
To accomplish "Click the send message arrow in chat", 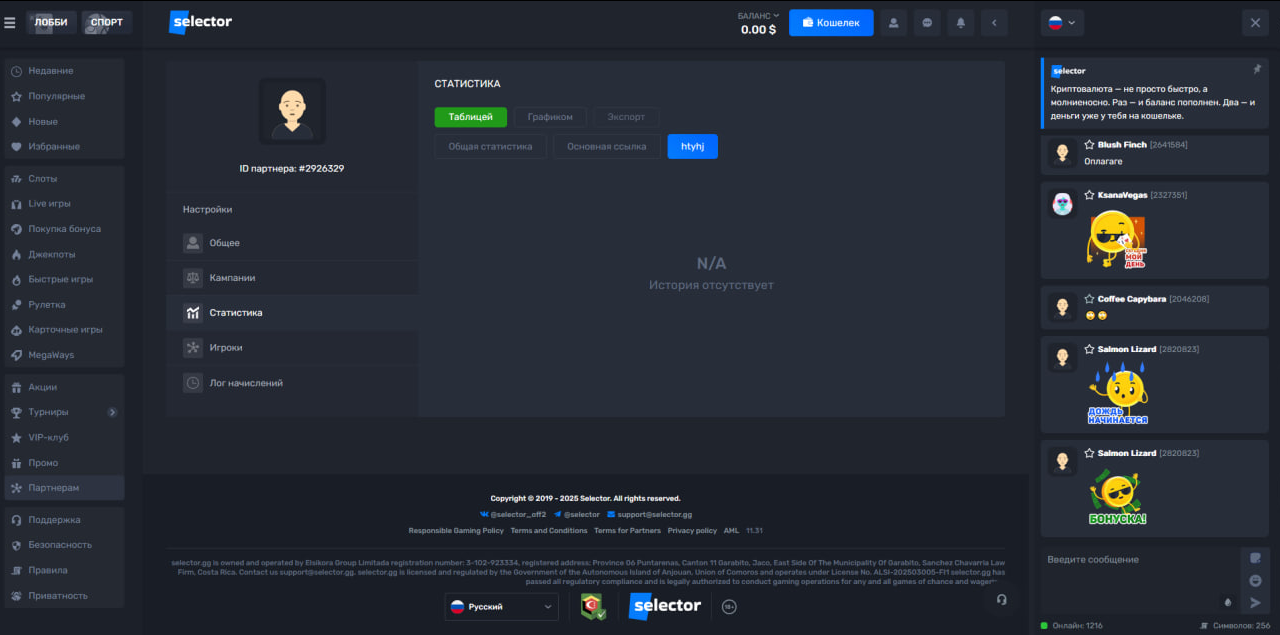I will point(1254,602).
